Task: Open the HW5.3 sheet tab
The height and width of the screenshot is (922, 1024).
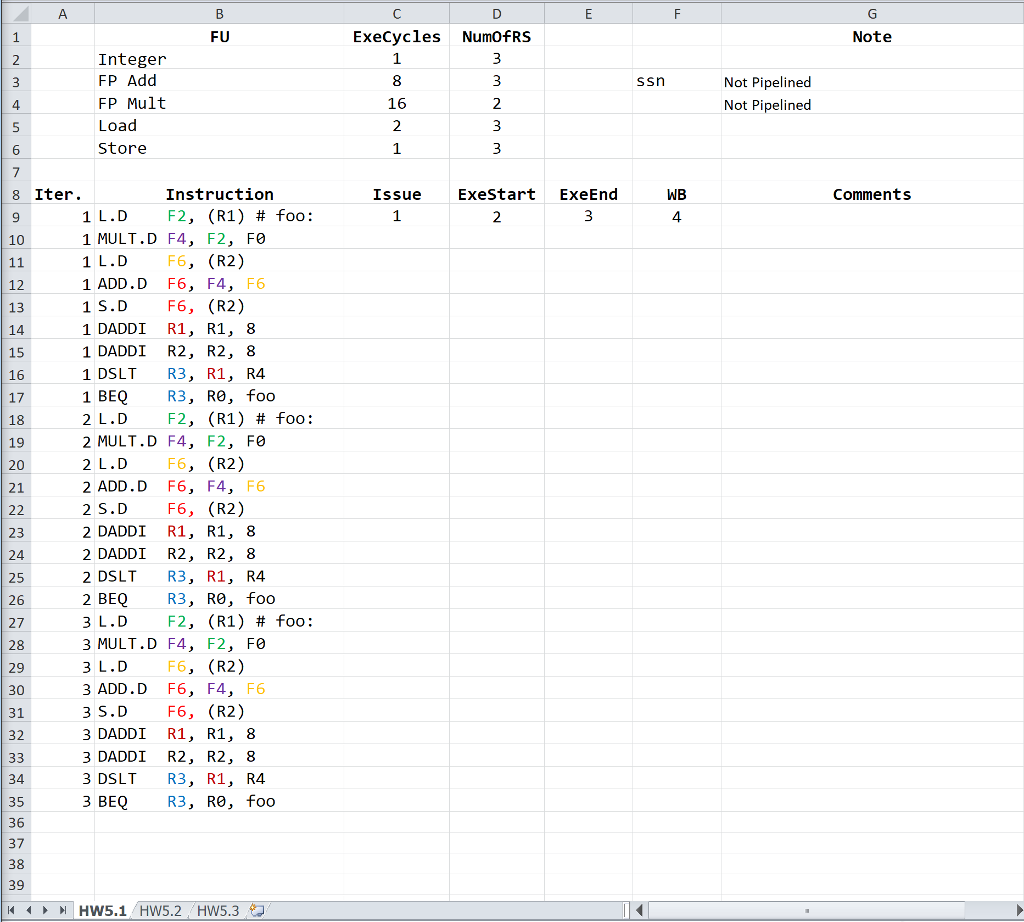Action: (x=218, y=910)
